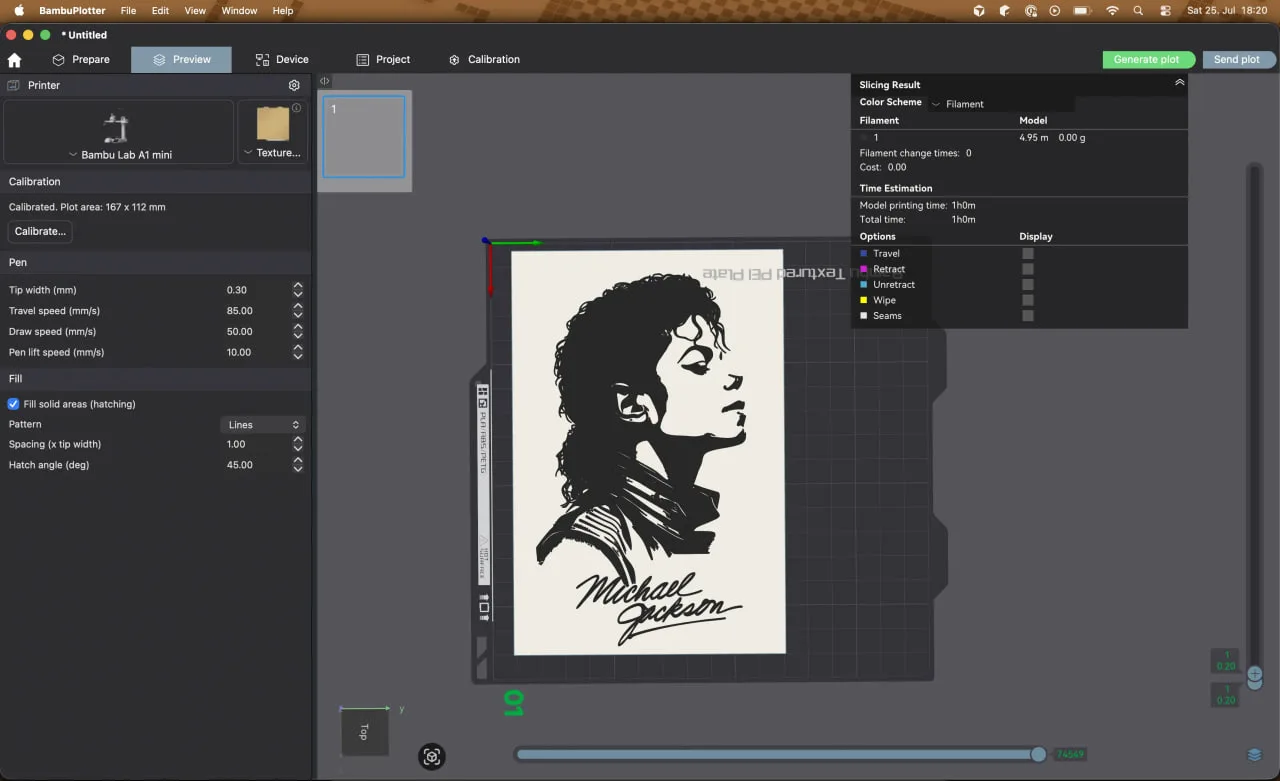Toggle display of Wipe moves
This screenshot has height=781, width=1280.
click(x=1028, y=300)
